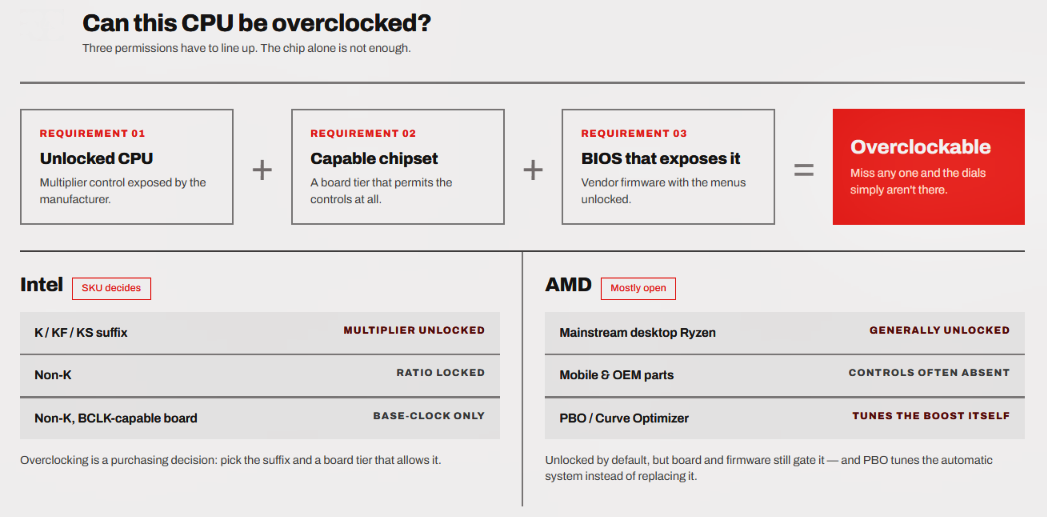Click the equals sign before Overclockable

click(803, 170)
